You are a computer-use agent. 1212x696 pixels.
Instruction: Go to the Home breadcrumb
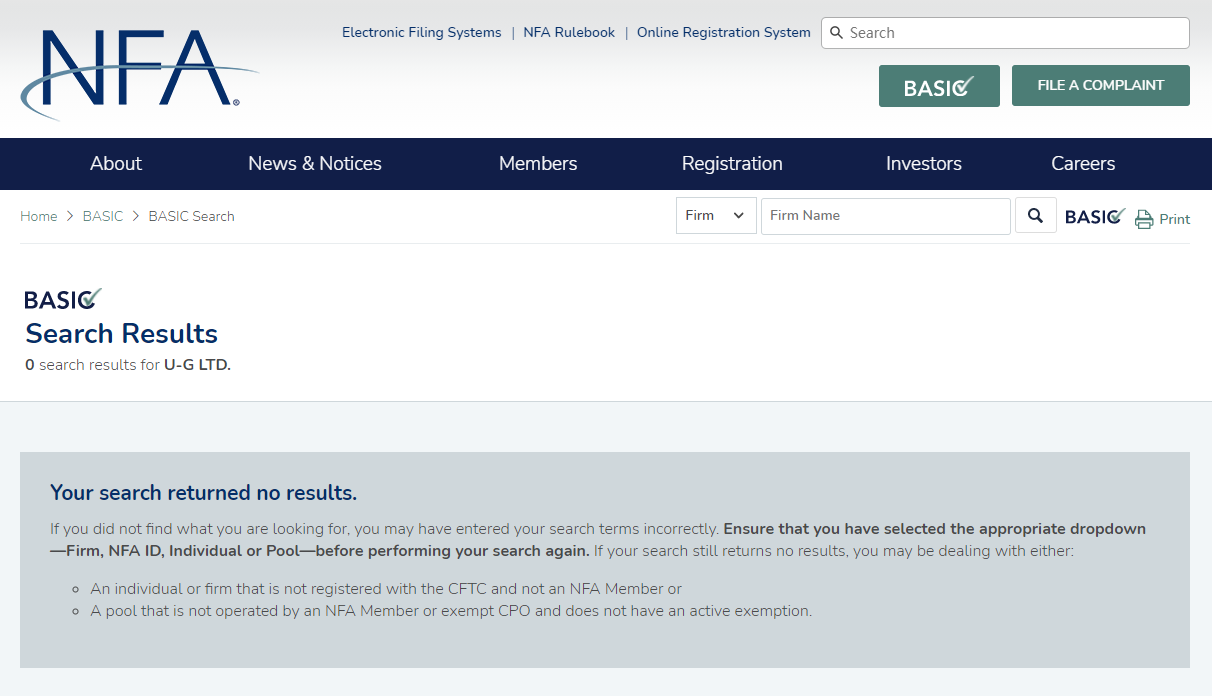39,216
